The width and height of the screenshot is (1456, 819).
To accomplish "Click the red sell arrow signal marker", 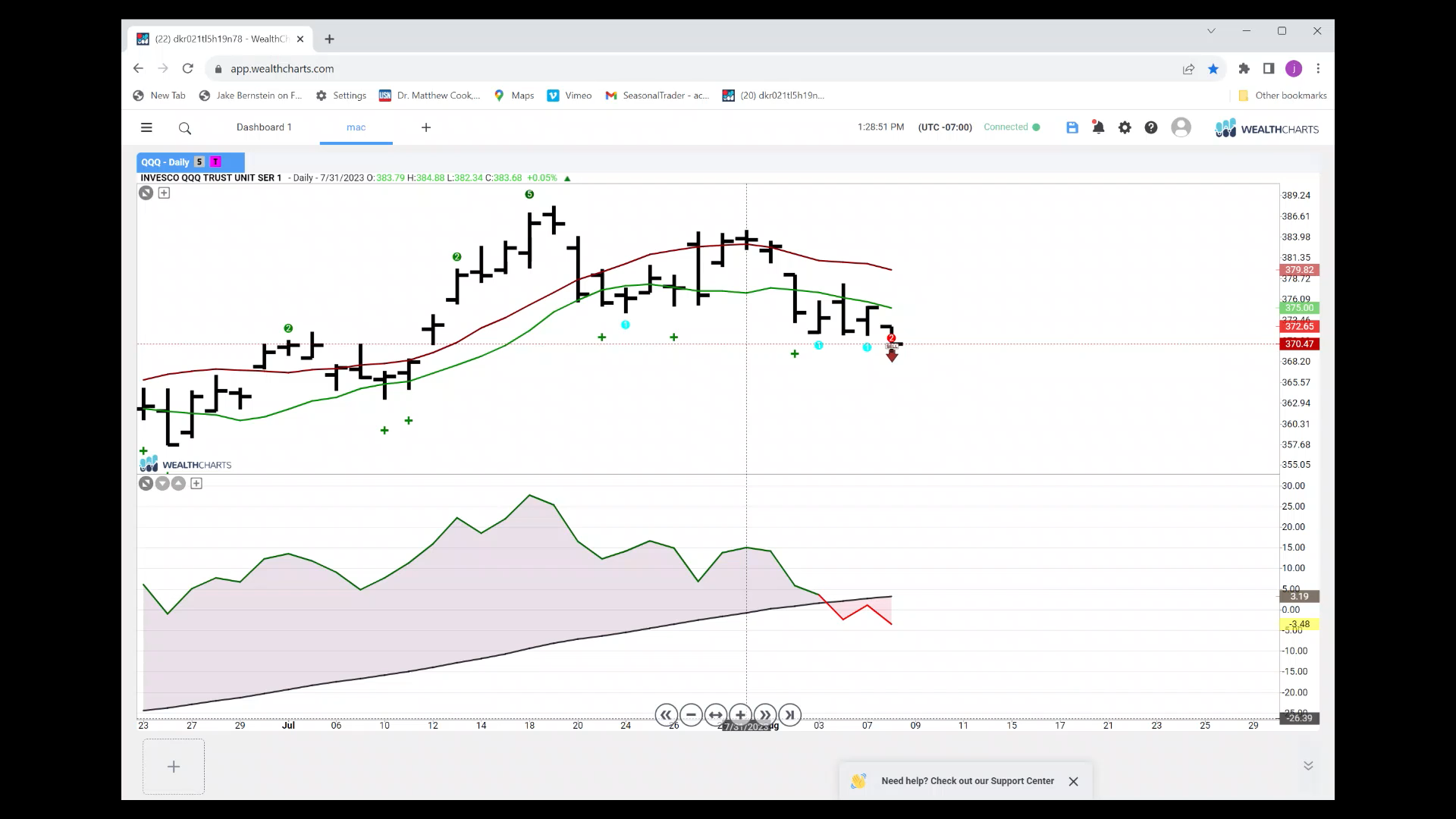I will coord(892,355).
